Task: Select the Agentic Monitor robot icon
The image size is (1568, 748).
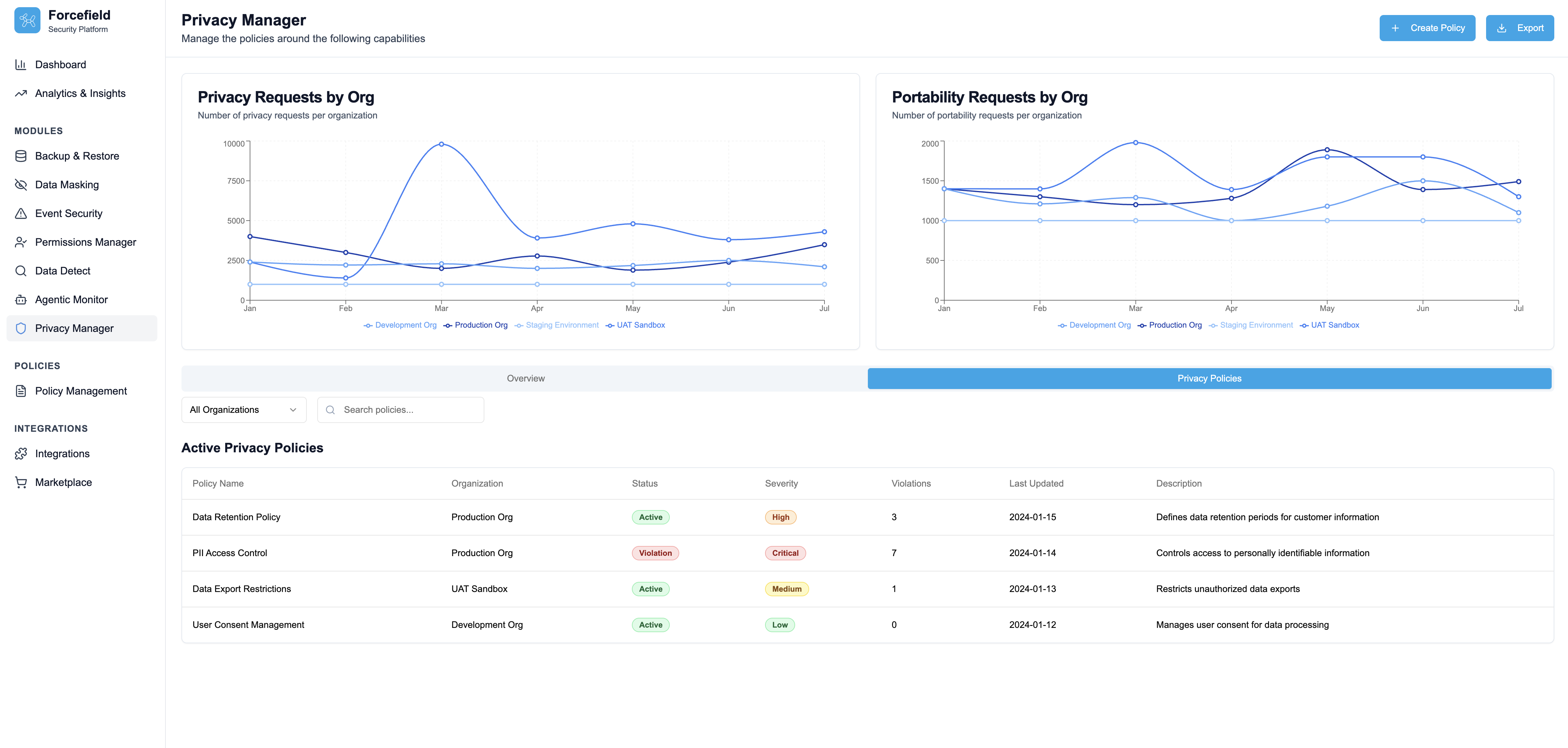Action: tap(21, 300)
